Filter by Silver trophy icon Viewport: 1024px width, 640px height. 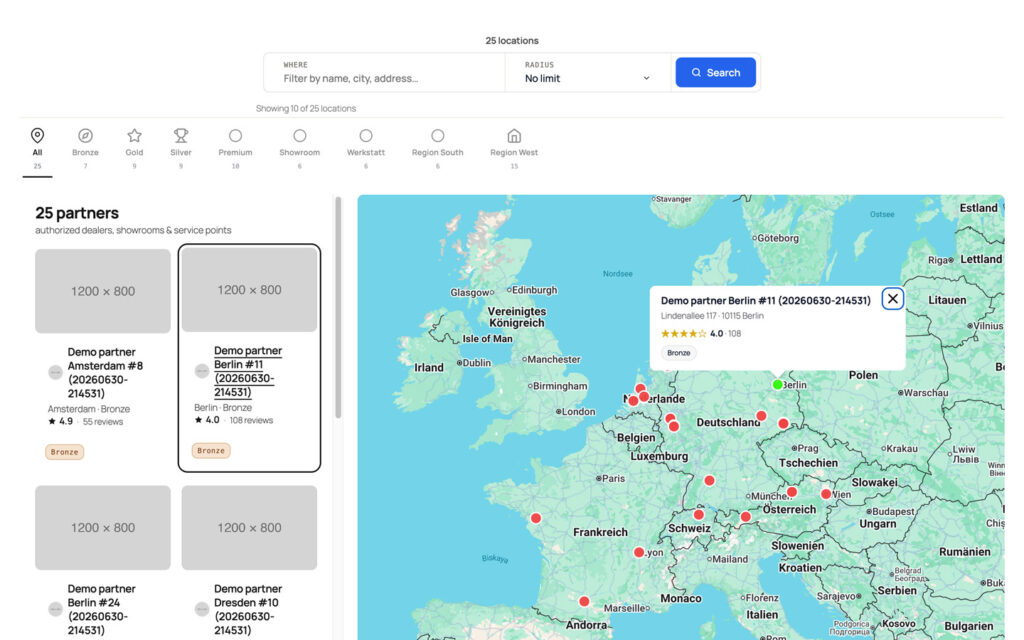[181, 135]
